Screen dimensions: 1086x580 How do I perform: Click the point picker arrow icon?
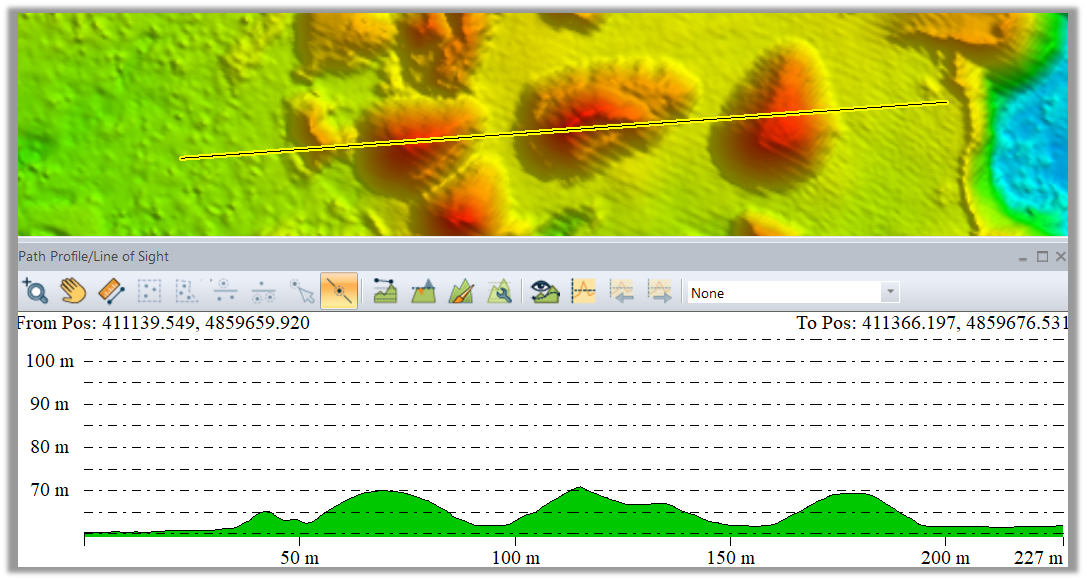(x=301, y=291)
